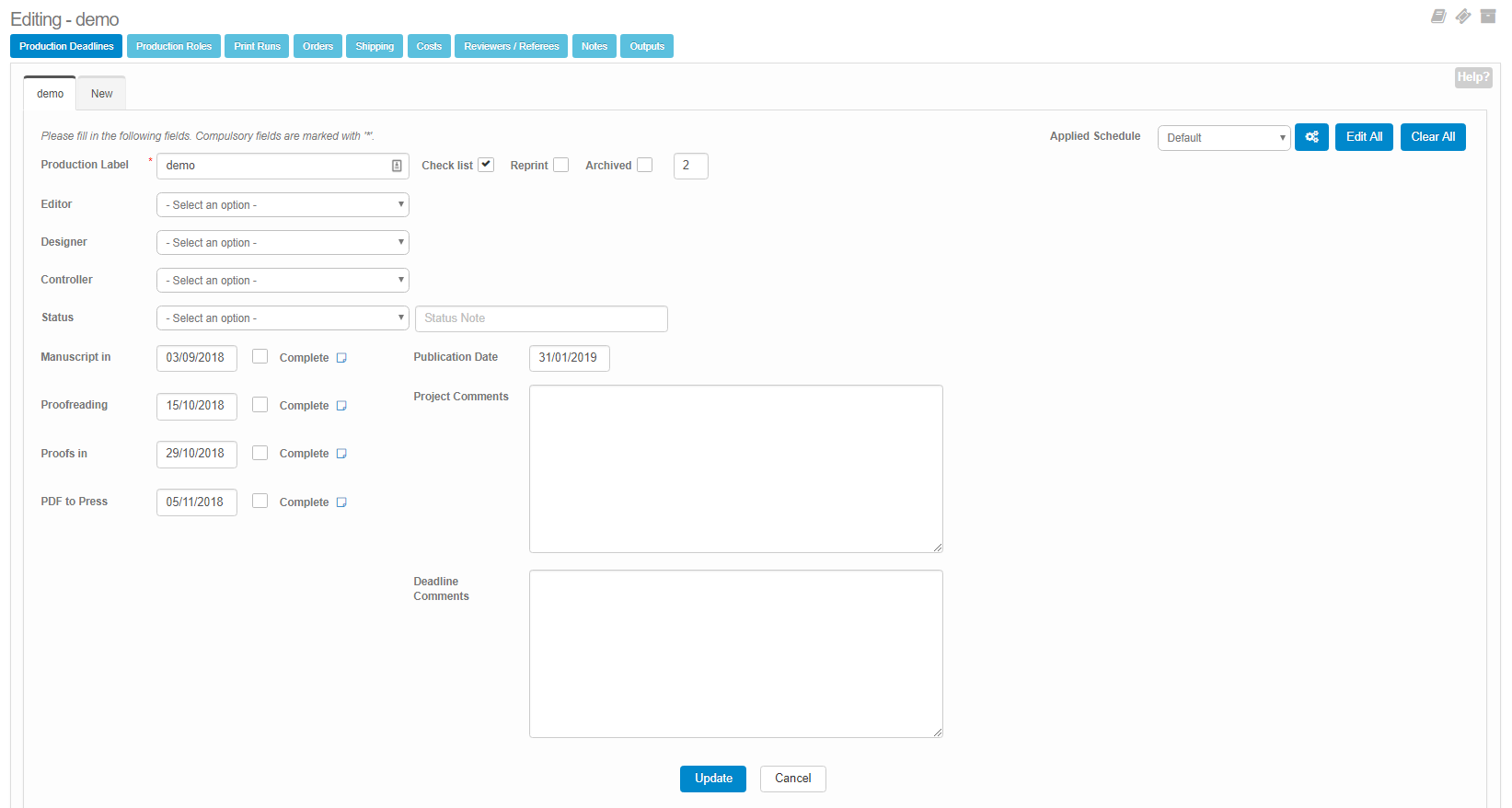This screenshot has height=808, width=1512.
Task: Open the note icon beside Proofreading Complete
Action: 341,406
